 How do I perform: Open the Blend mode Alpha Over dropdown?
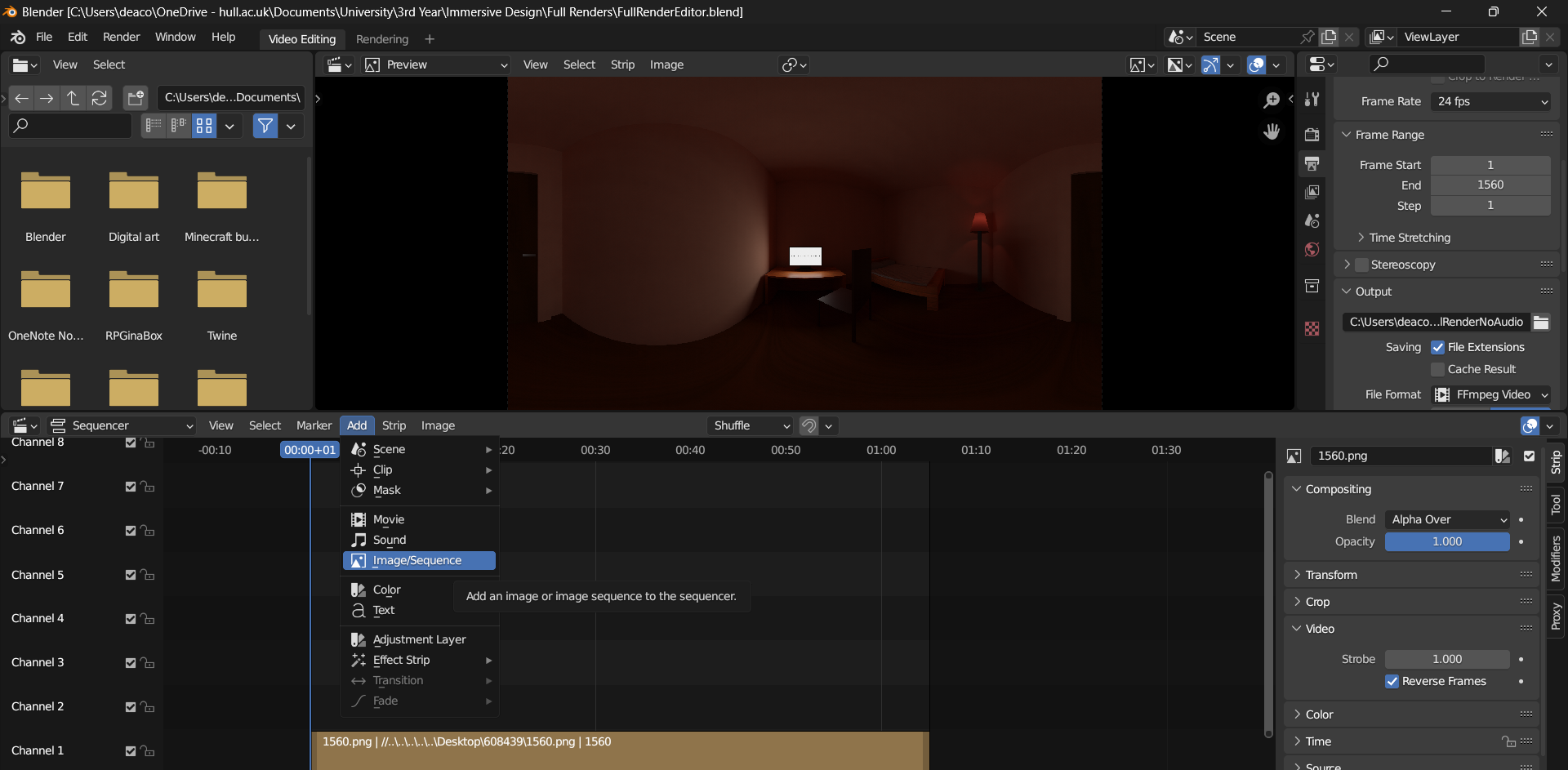tap(1447, 520)
